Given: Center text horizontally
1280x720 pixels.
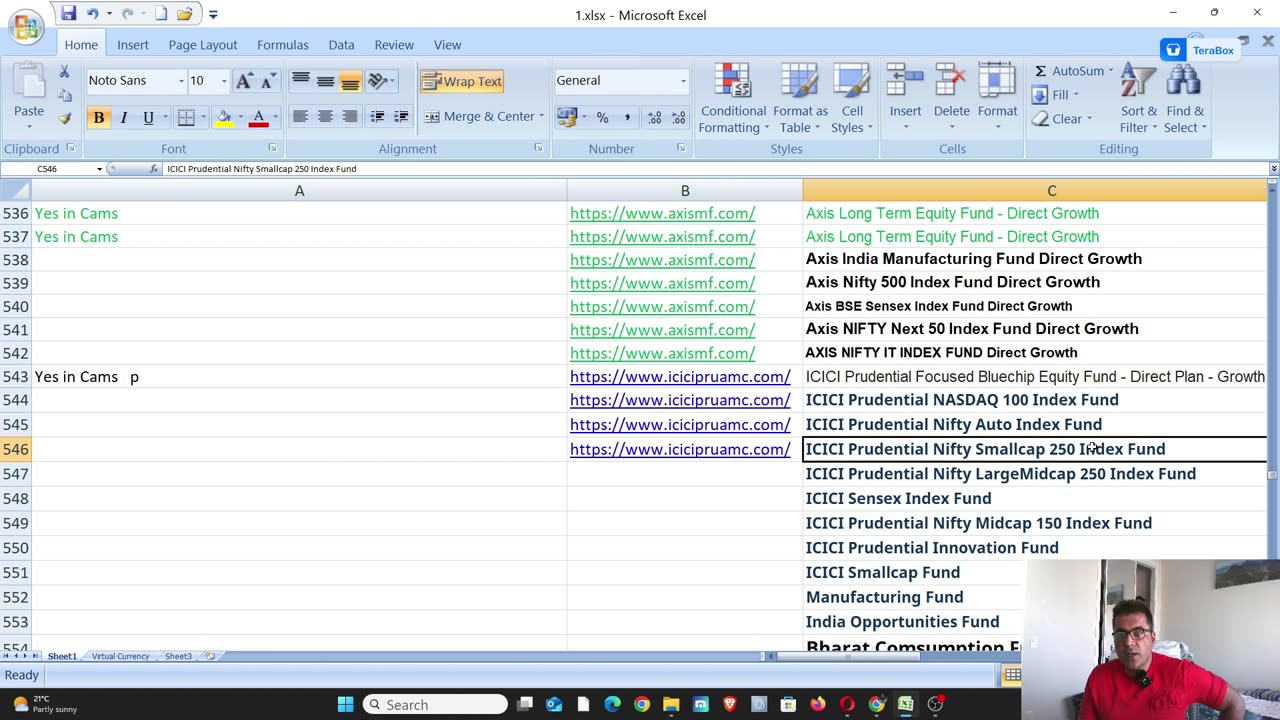Looking at the screenshot, I should tap(325, 117).
